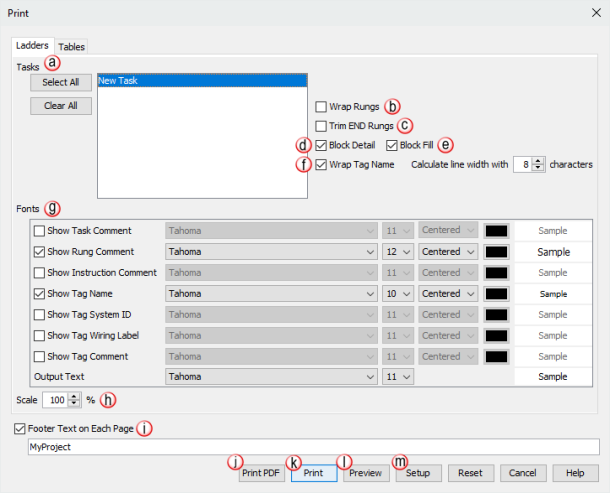Select the Ladders tab

[x=33, y=46]
